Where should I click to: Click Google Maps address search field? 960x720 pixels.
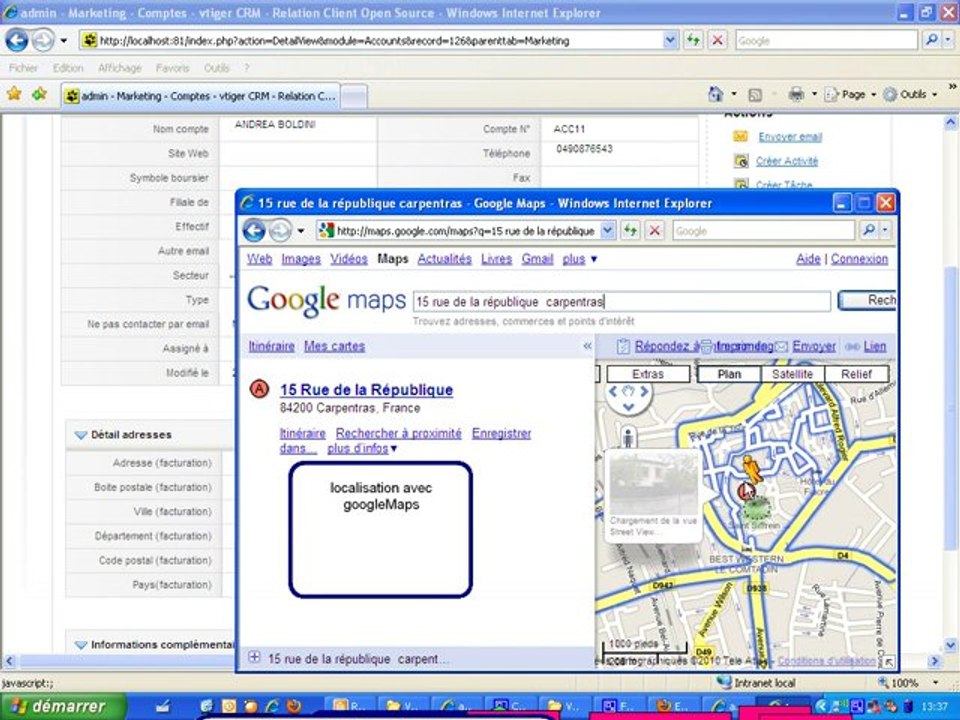(621, 302)
